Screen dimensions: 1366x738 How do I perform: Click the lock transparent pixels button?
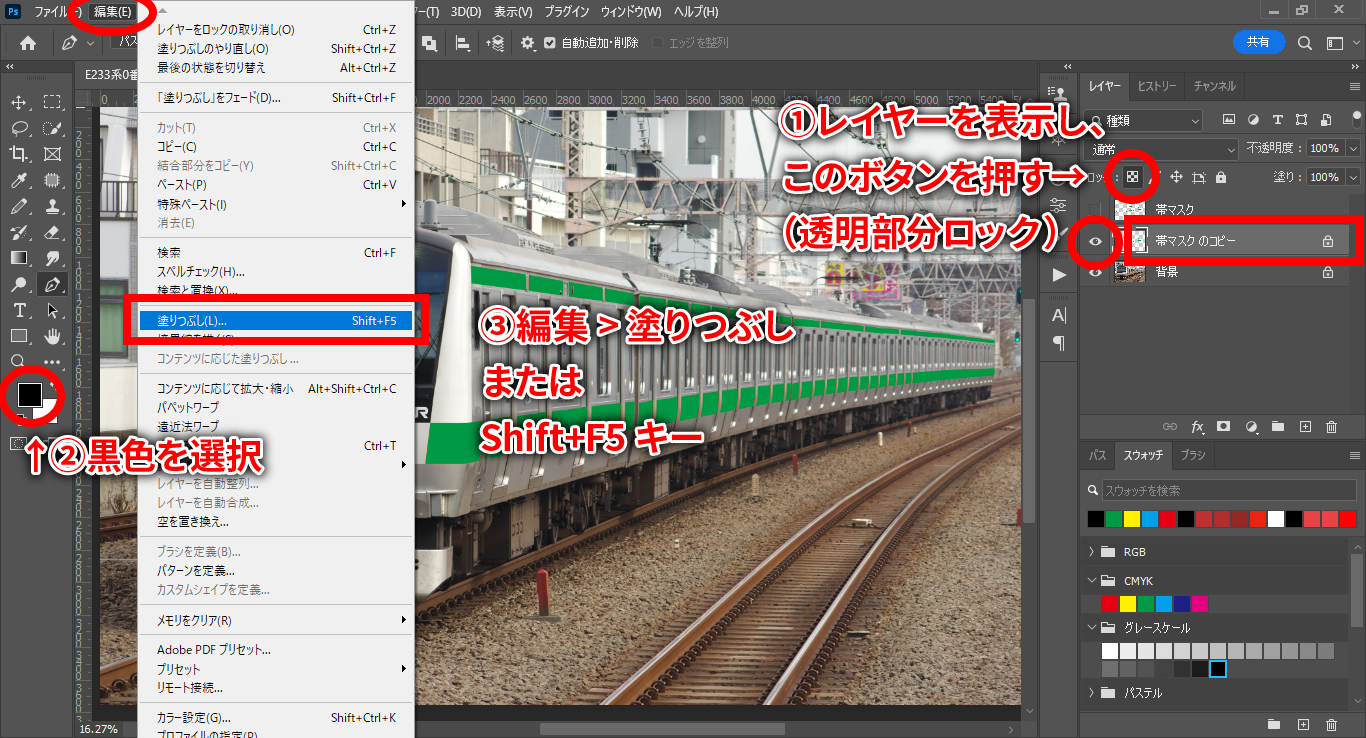1132,177
